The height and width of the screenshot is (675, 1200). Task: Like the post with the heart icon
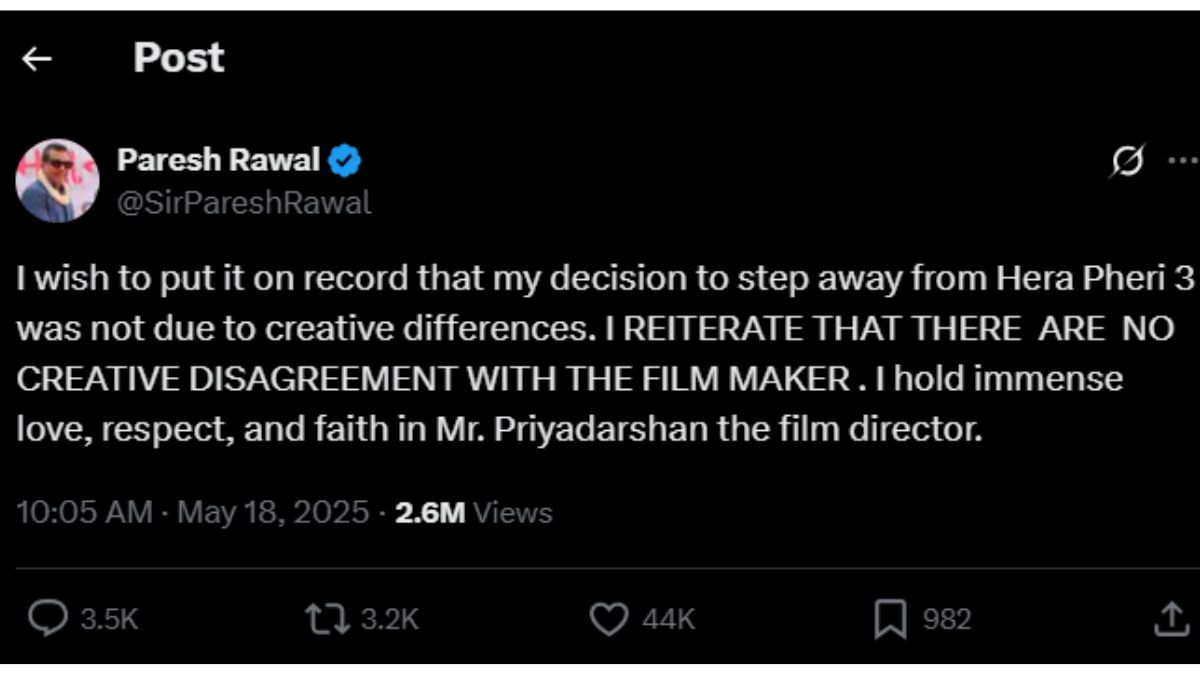608,619
